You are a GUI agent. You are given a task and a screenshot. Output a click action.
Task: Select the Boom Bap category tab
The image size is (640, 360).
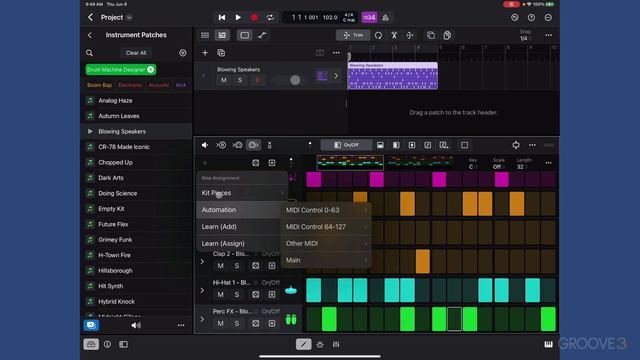coord(100,85)
